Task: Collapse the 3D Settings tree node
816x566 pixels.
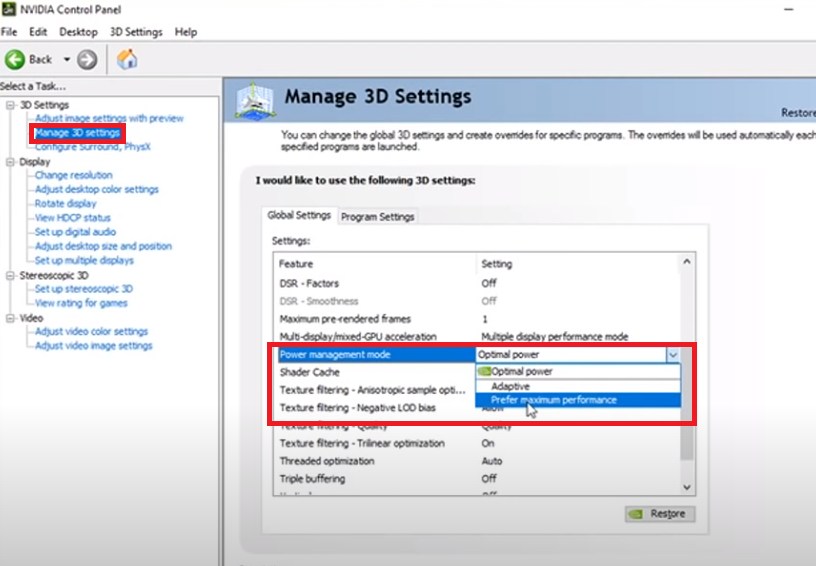Action: 10,105
